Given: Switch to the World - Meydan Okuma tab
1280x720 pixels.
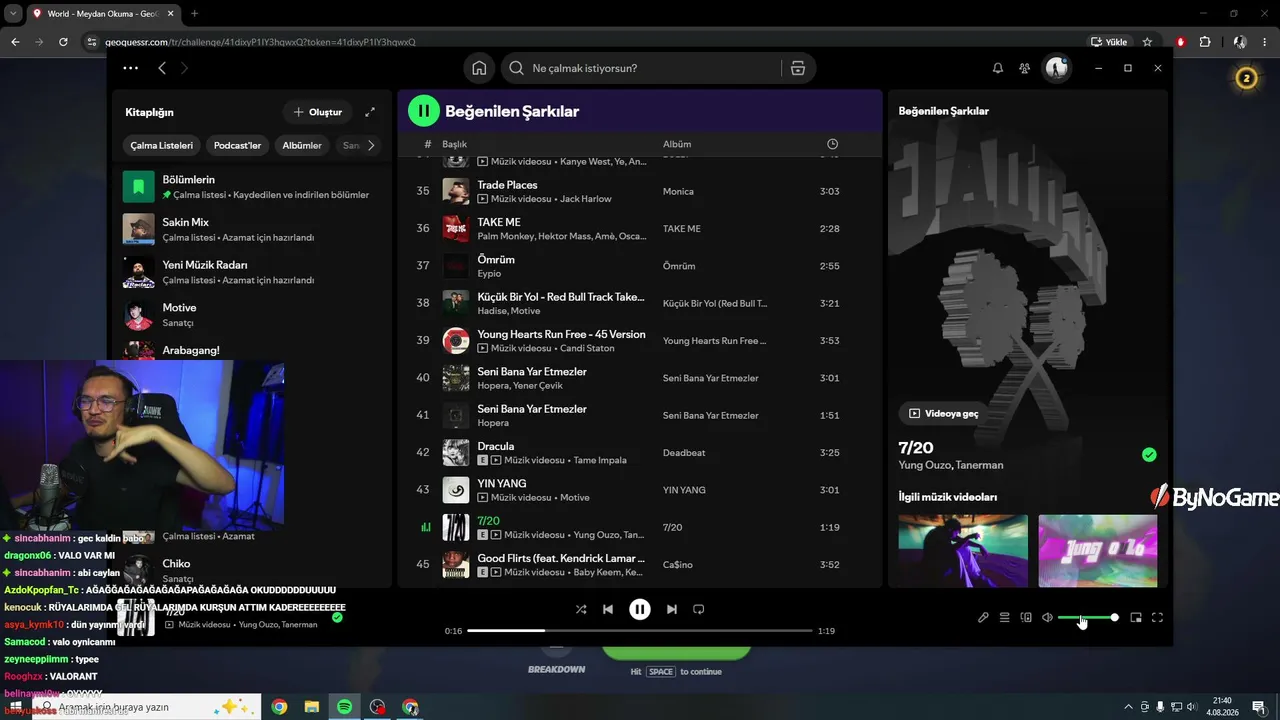Looking at the screenshot, I should 101,14.
